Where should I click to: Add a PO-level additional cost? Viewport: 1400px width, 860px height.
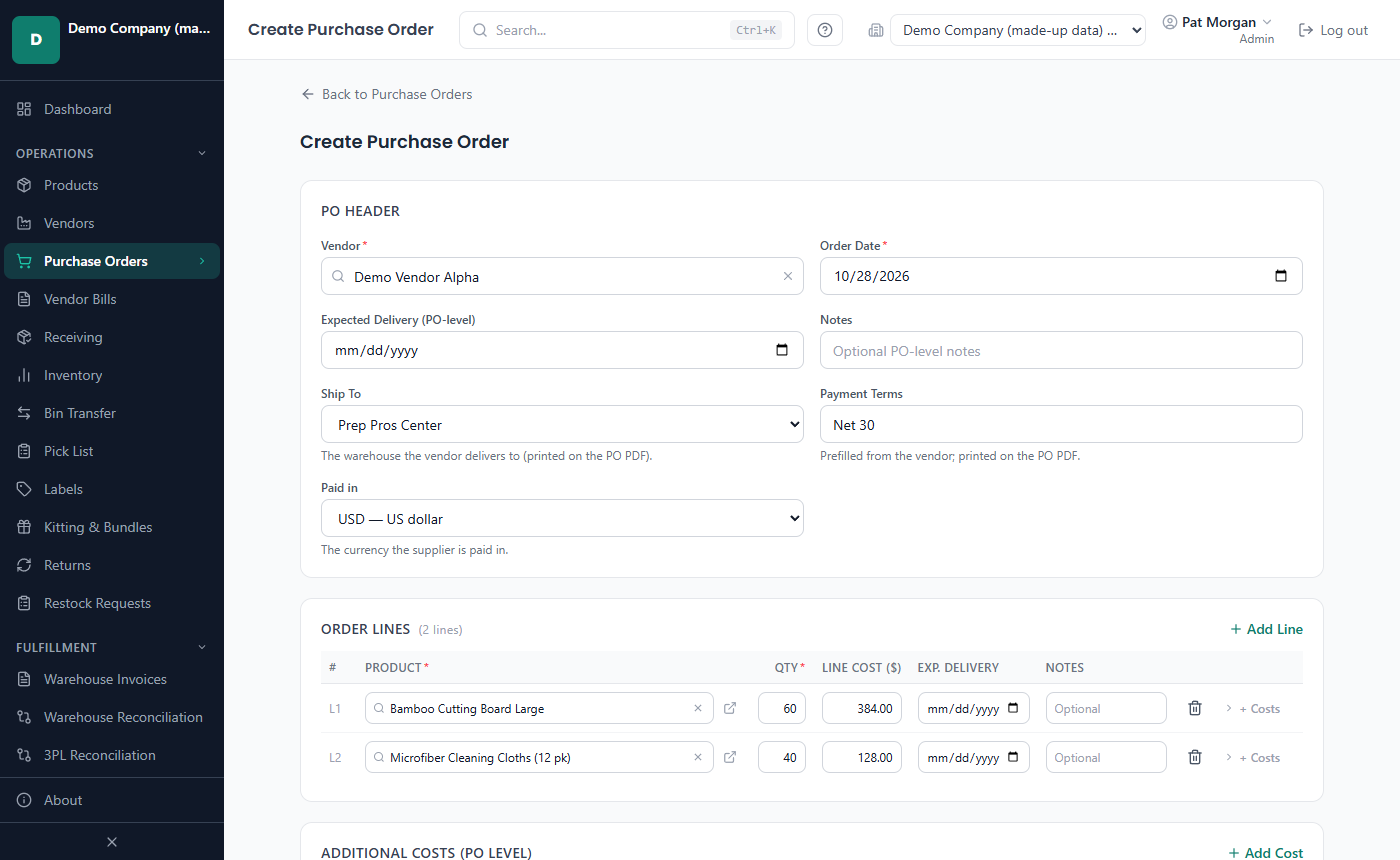click(1266, 853)
